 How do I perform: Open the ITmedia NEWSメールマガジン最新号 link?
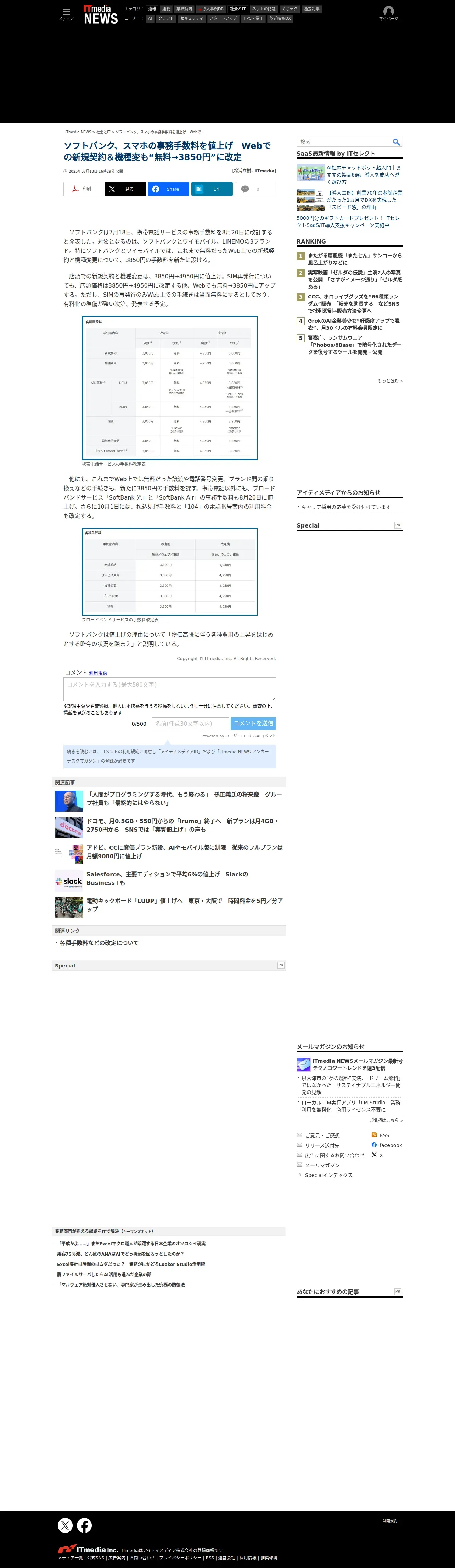coord(358,1065)
